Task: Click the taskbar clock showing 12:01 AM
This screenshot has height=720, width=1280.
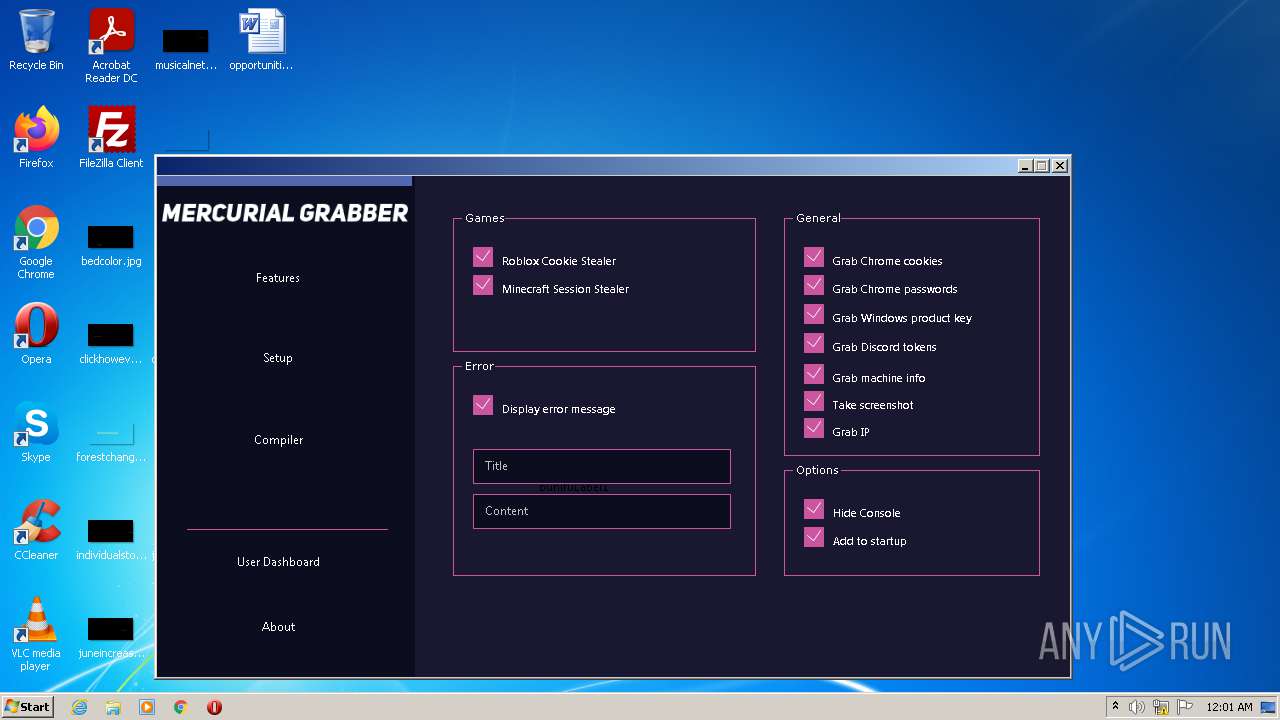Action: coord(1229,707)
